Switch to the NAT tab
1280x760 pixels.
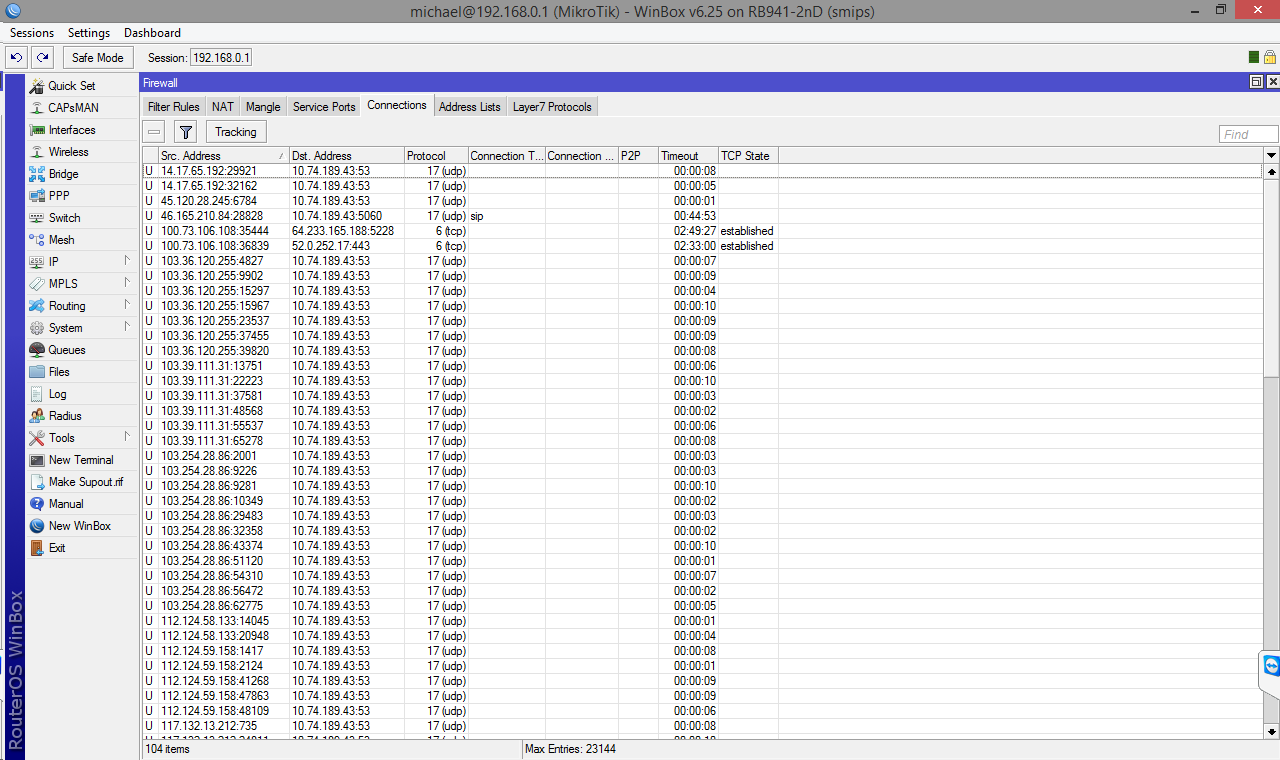click(x=222, y=107)
